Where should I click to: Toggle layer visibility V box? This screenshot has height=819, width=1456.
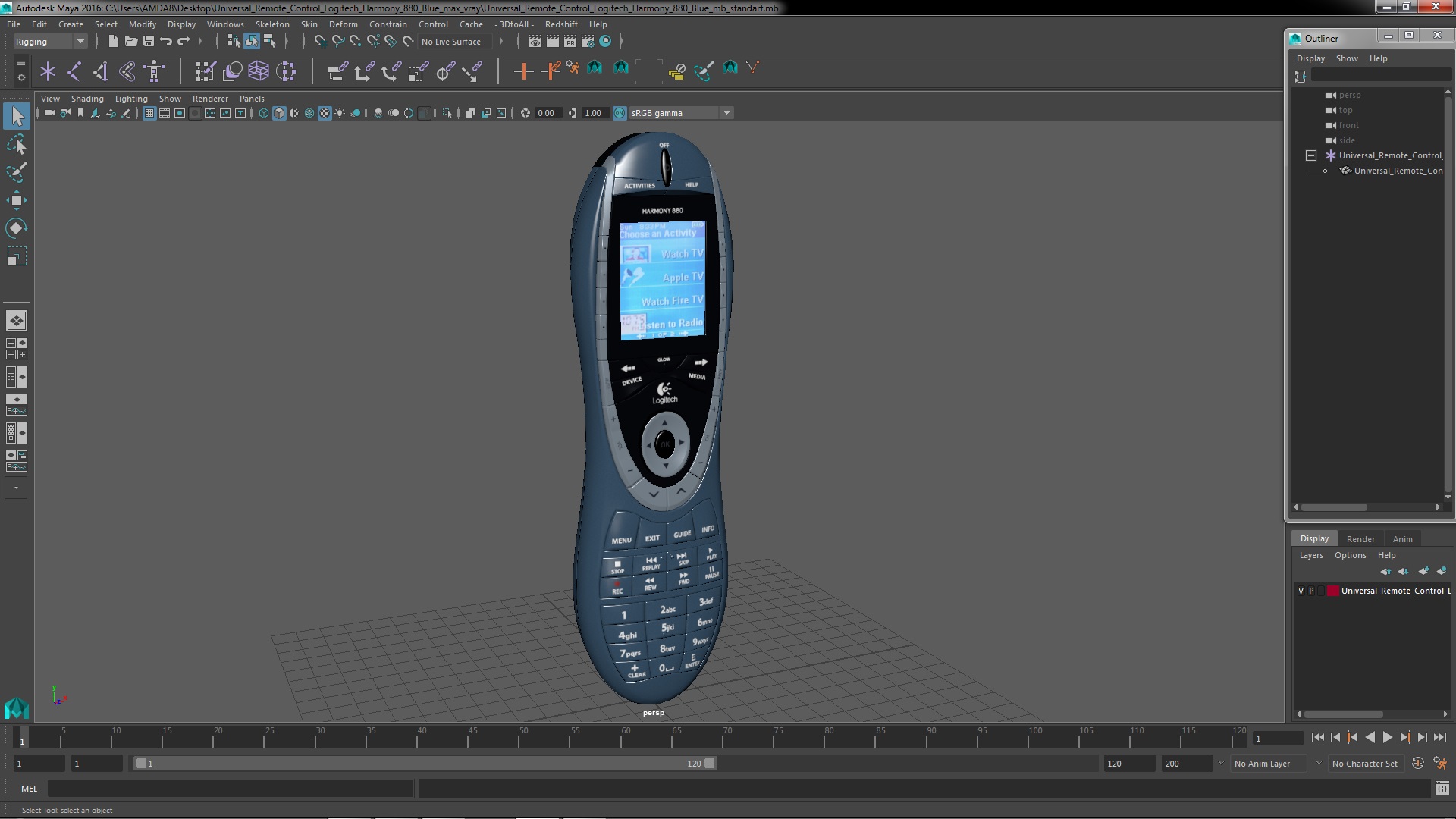[1301, 591]
